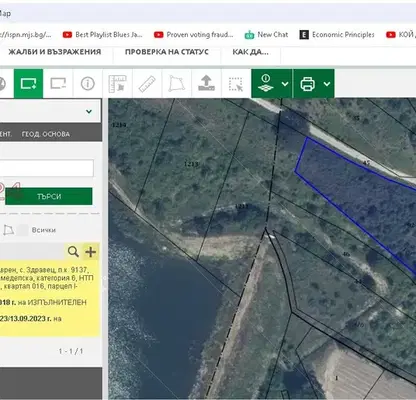Toggle the Всички checkbox
Viewport: 416px width, 400px height.
coord(23,230)
